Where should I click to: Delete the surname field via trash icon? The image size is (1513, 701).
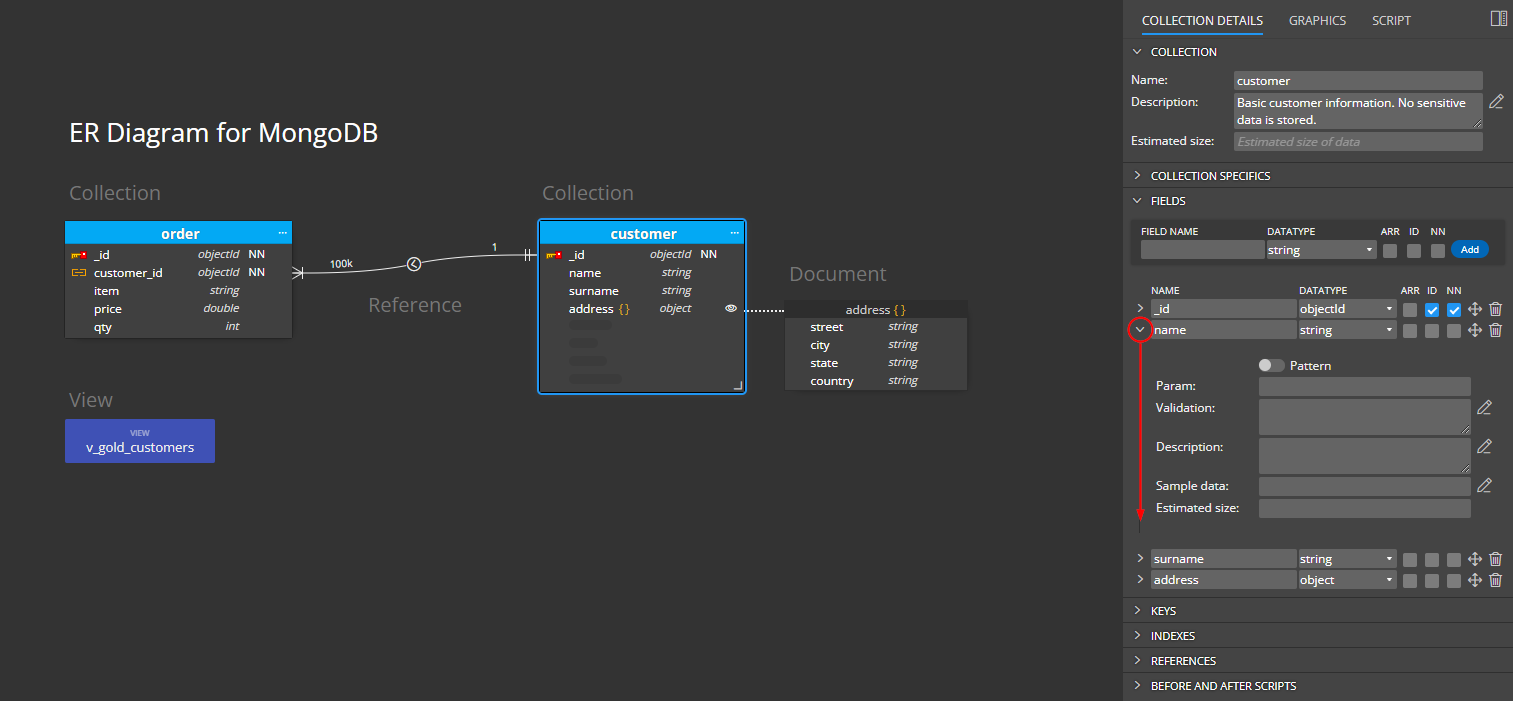[1495, 559]
